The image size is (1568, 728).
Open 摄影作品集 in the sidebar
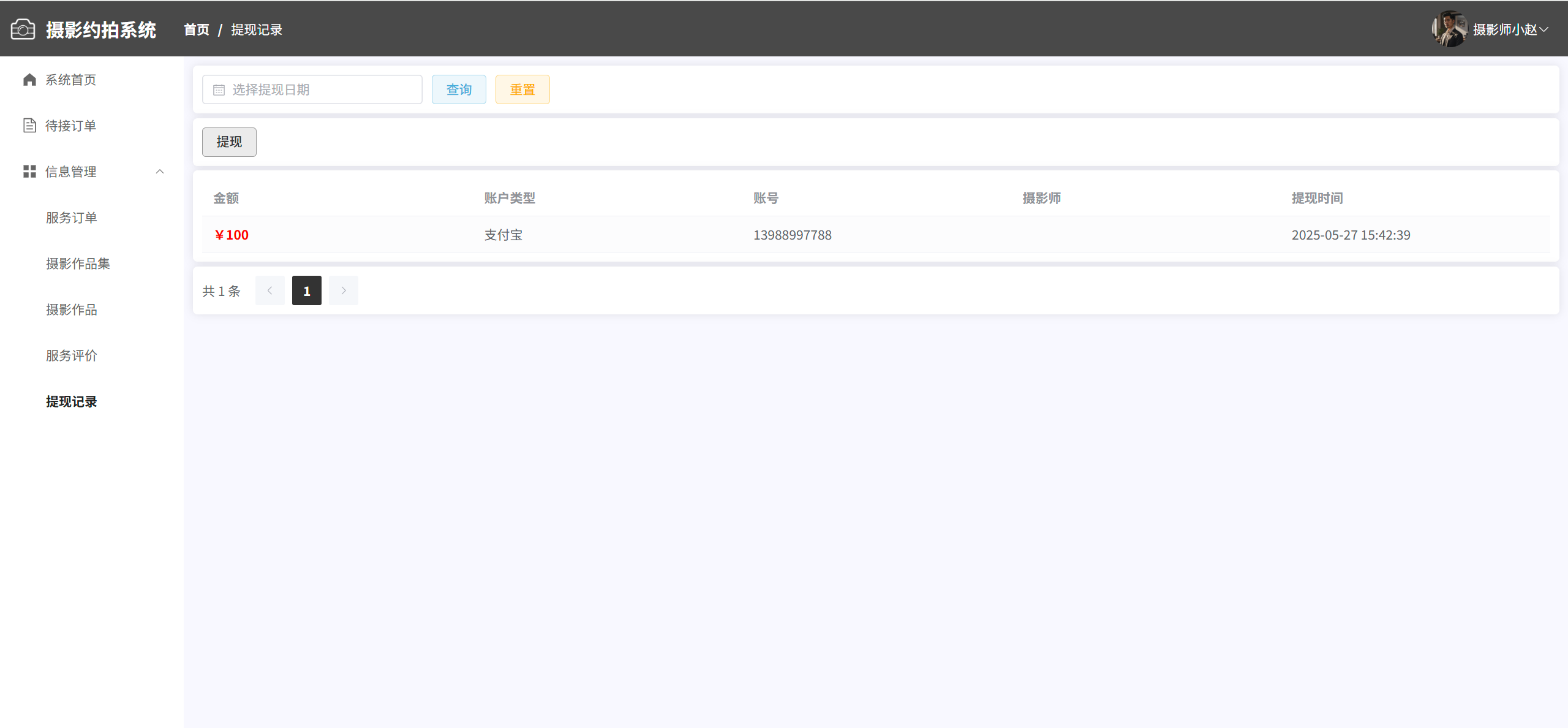(78, 264)
